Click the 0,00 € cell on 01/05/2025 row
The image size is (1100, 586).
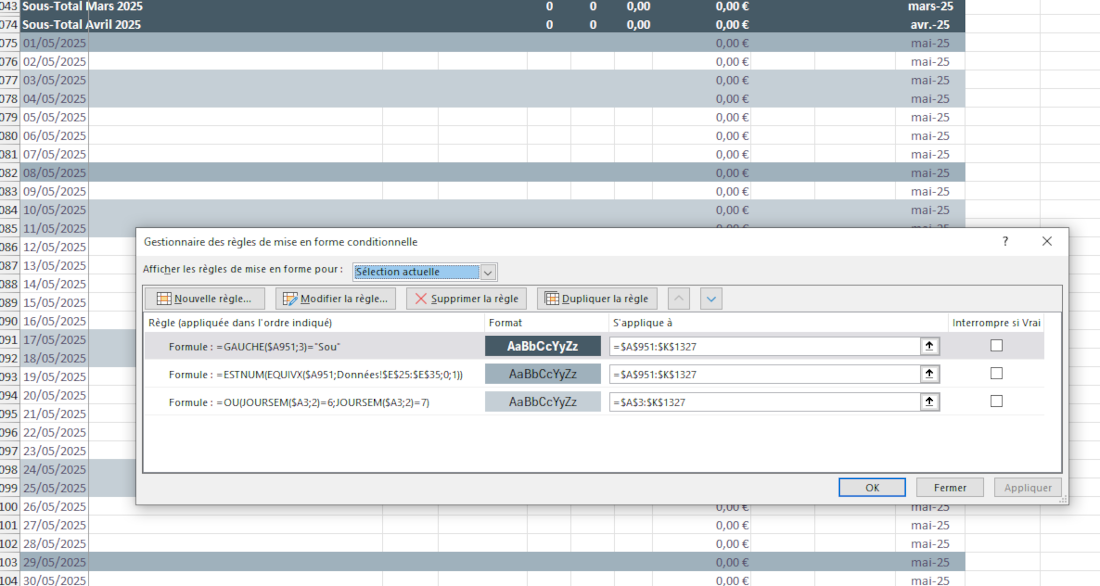click(x=702, y=43)
